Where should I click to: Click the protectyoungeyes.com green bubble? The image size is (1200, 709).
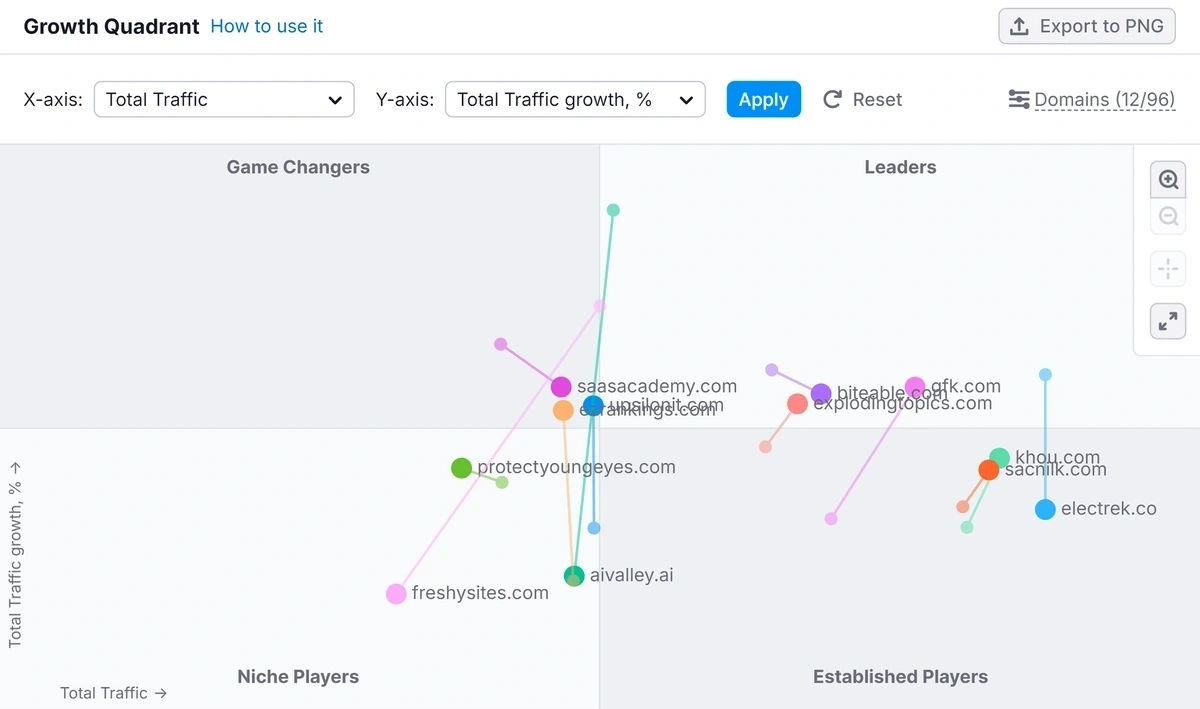(461, 468)
